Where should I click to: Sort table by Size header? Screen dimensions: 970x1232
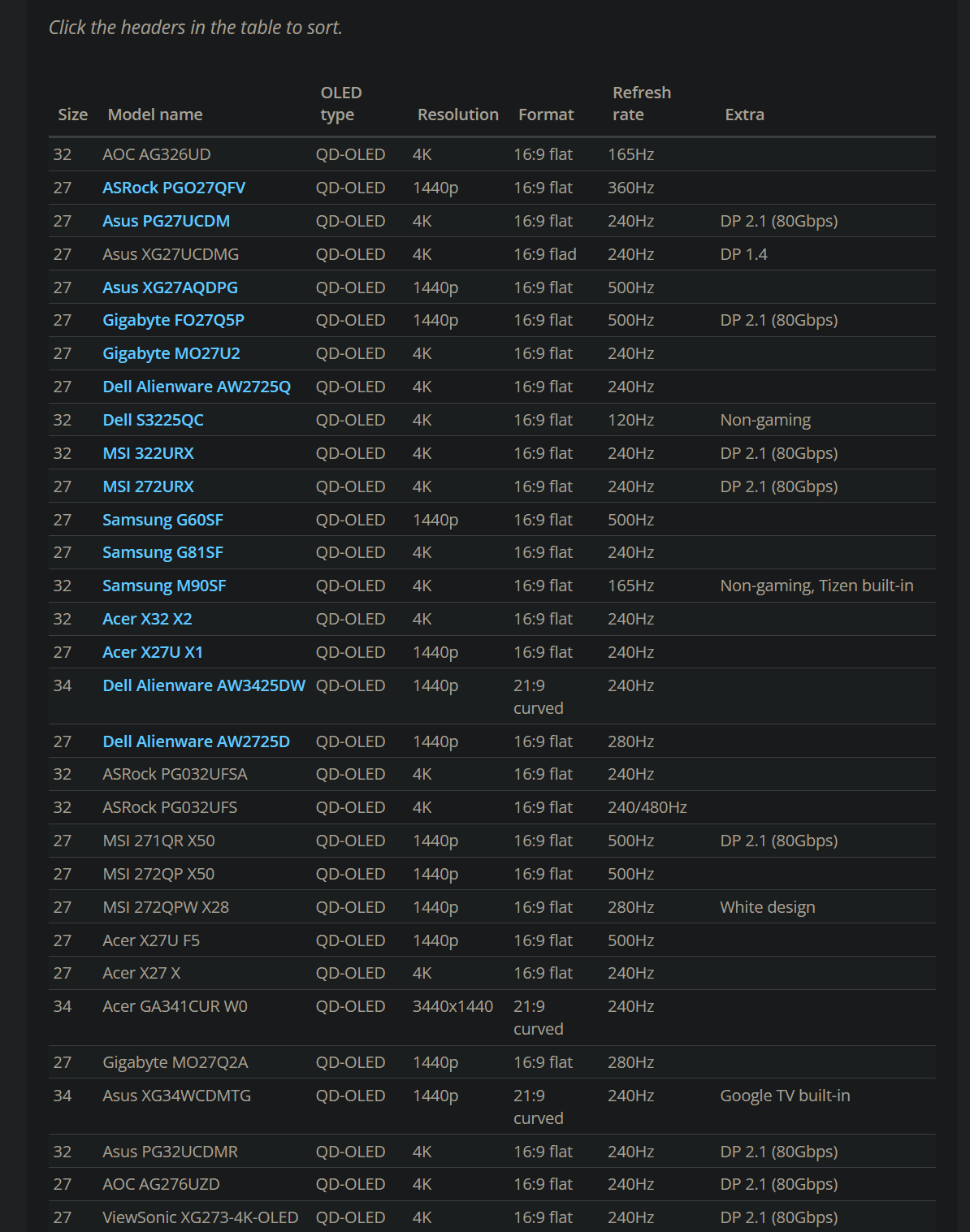[72, 115]
